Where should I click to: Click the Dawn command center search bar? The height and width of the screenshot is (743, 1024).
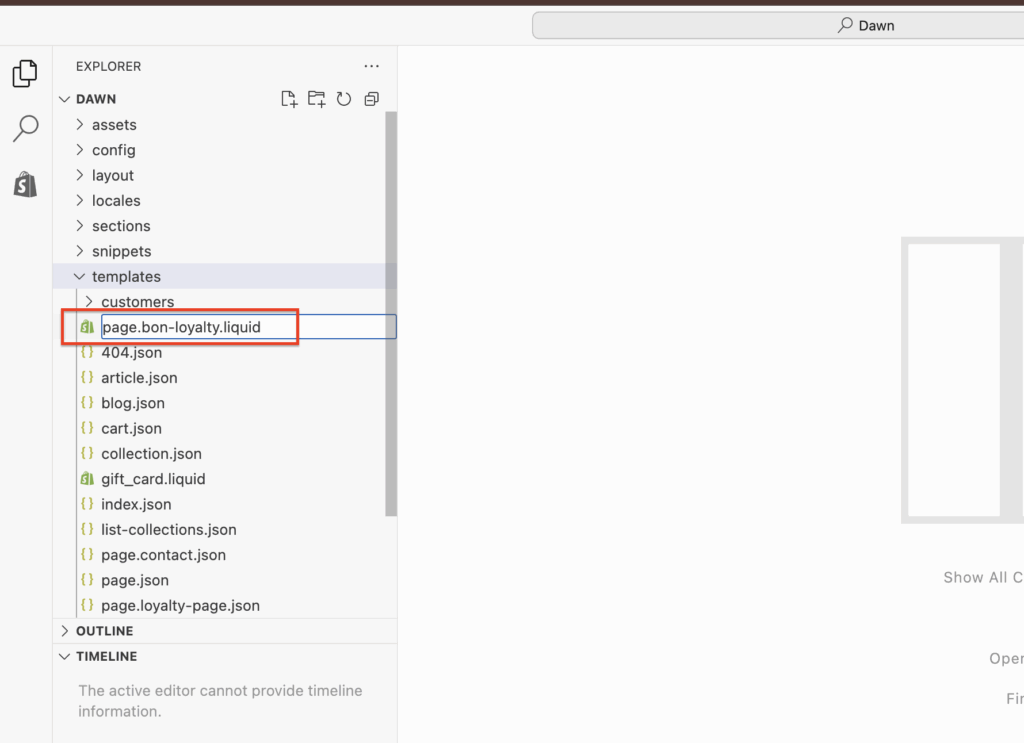click(778, 25)
